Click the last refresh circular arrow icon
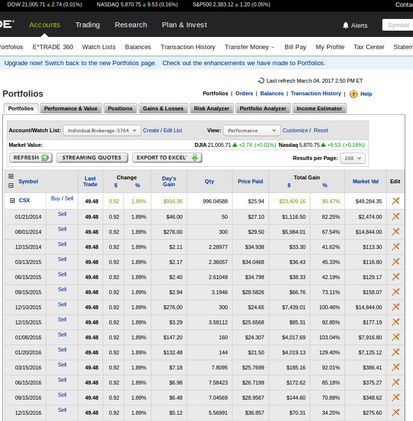Viewport: 413px width, 421px height. [x=261, y=81]
